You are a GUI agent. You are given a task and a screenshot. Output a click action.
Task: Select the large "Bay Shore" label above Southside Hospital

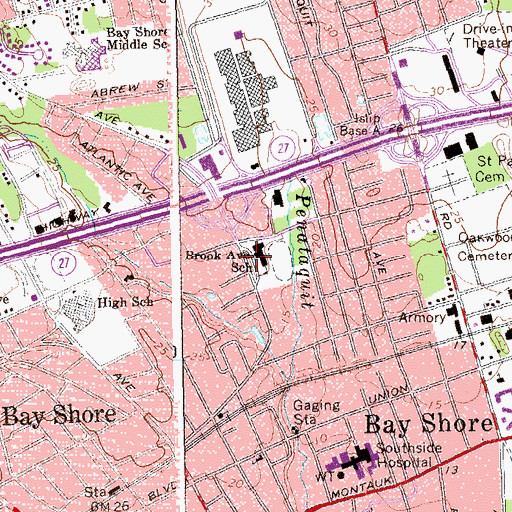(429, 424)
